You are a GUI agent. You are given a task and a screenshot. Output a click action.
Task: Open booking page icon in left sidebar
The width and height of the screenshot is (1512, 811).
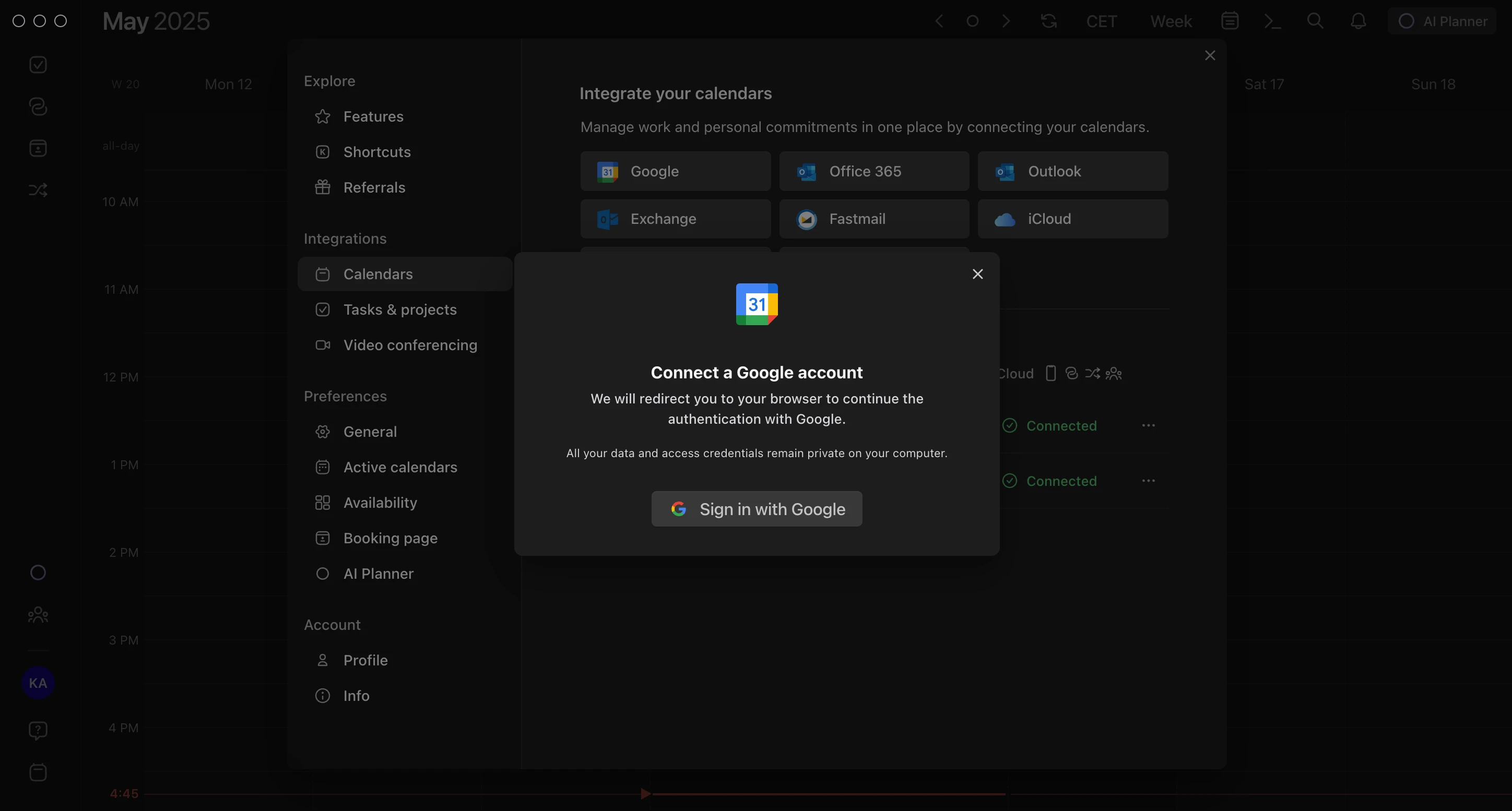(38, 148)
